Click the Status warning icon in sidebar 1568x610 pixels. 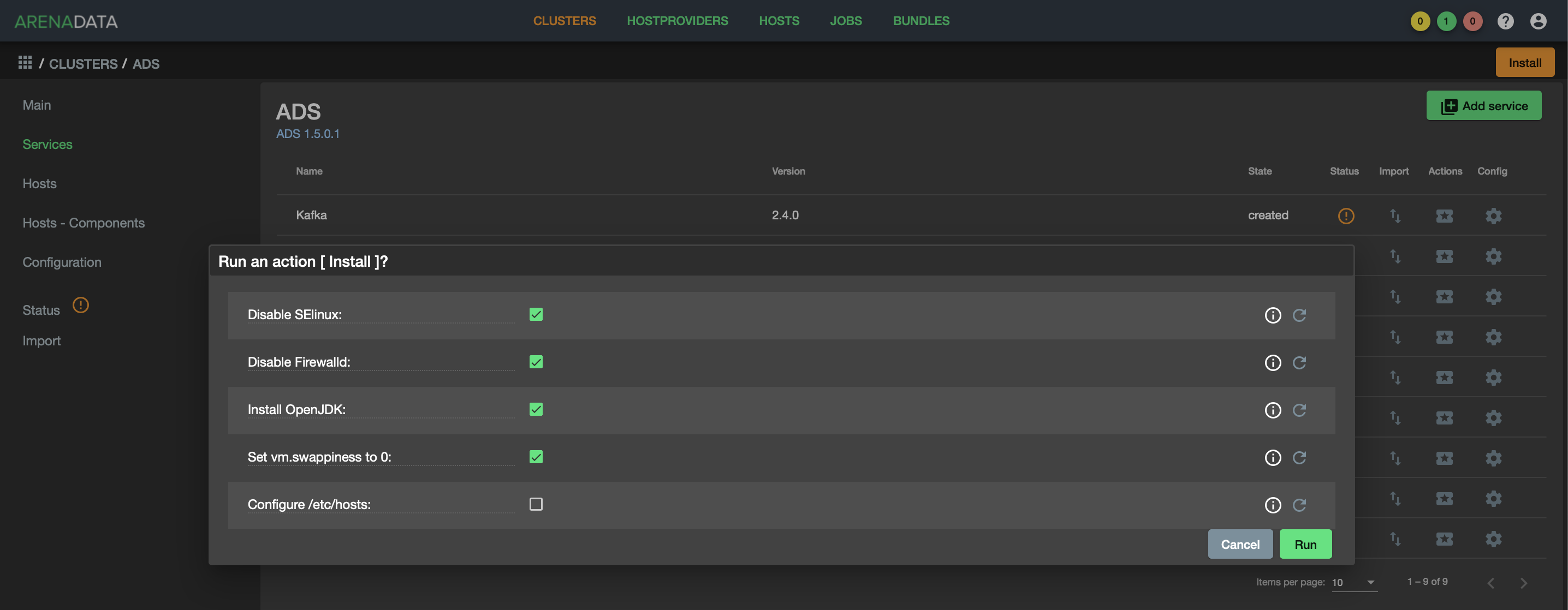click(80, 304)
